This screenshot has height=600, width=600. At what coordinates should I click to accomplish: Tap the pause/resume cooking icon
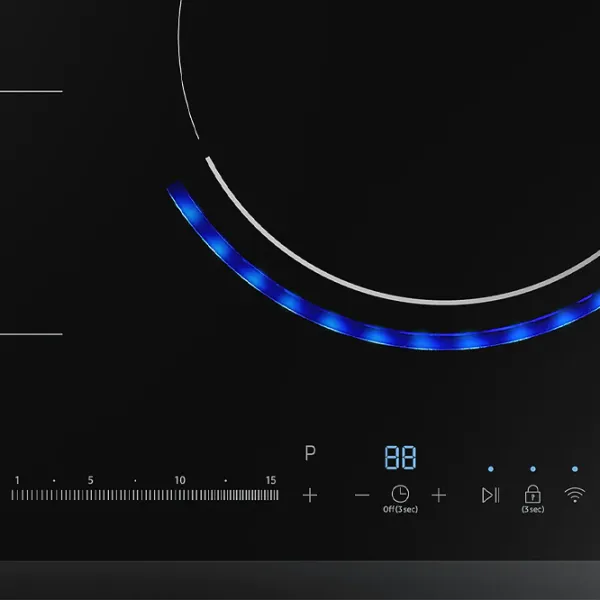(x=490, y=495)
